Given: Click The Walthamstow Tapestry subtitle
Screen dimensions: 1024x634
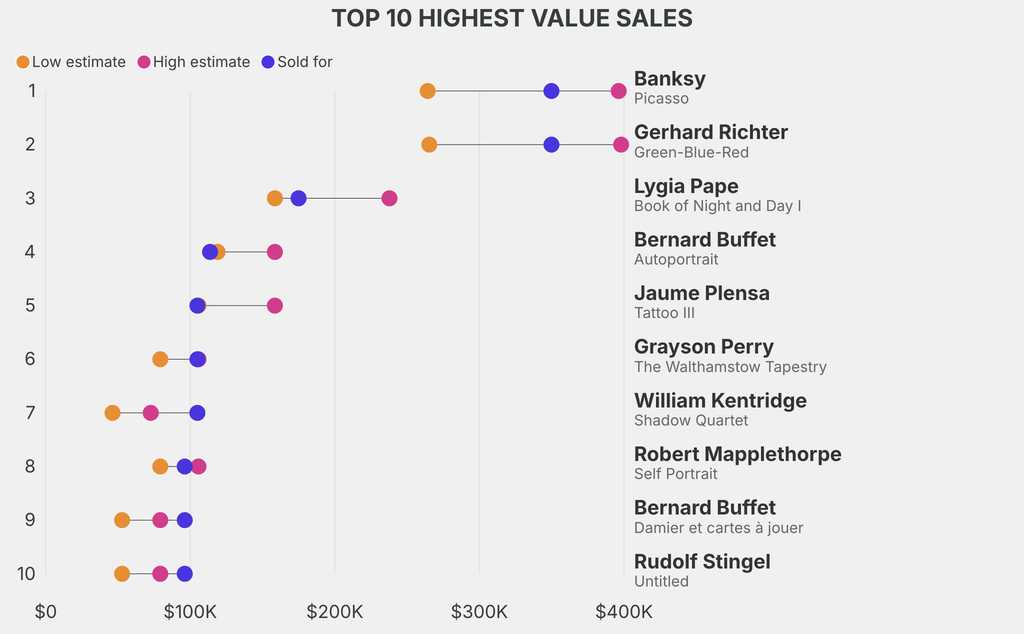Looking at the screenshot, I should point(730,367).
